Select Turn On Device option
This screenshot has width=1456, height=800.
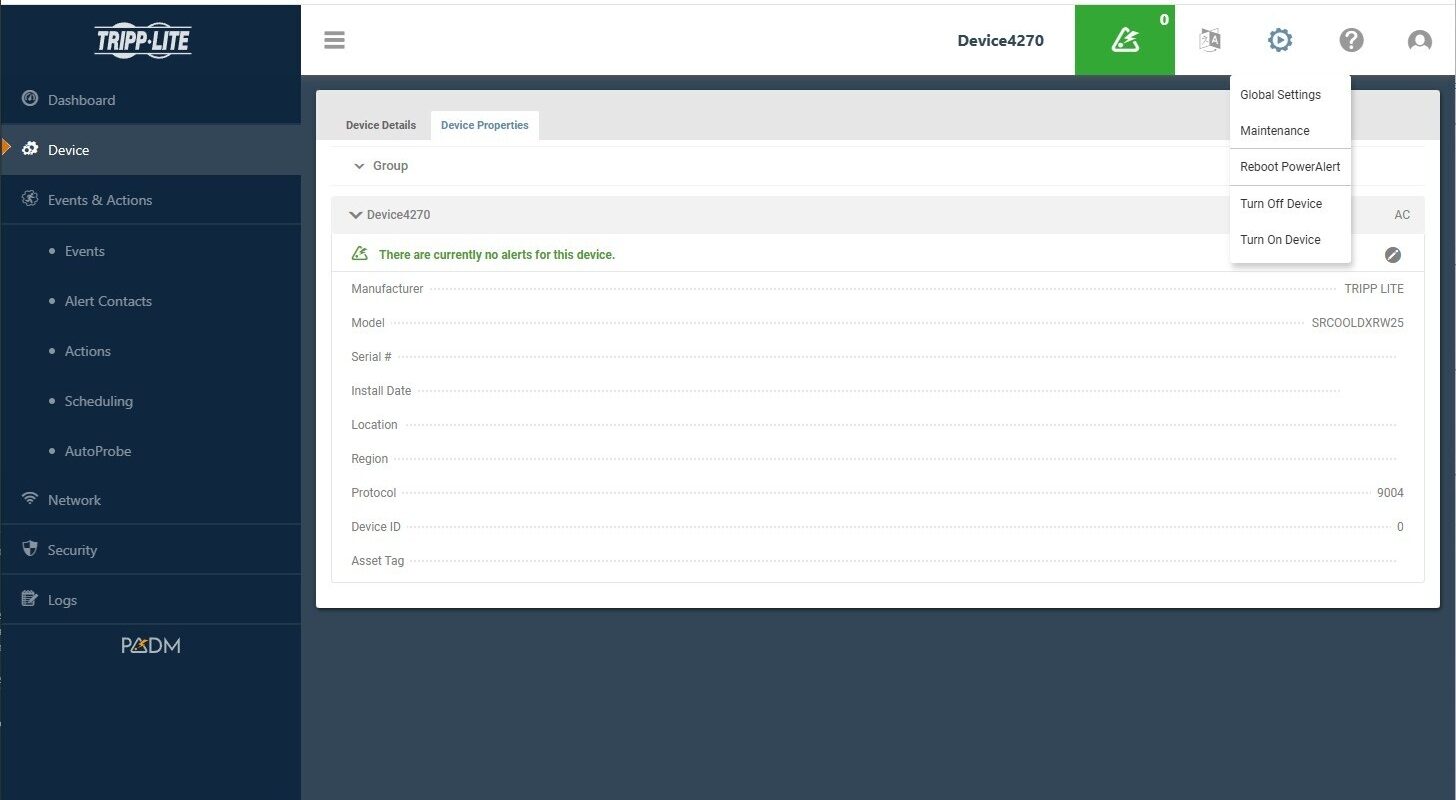click(x=1280, y=240)
